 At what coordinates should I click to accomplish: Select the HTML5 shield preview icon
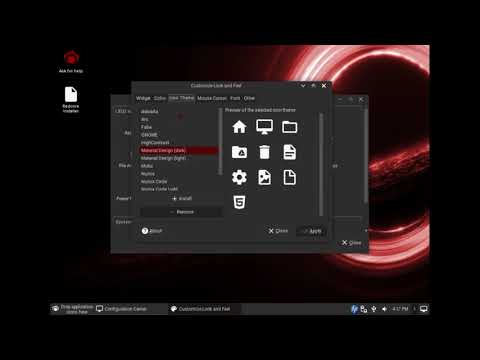239,202
